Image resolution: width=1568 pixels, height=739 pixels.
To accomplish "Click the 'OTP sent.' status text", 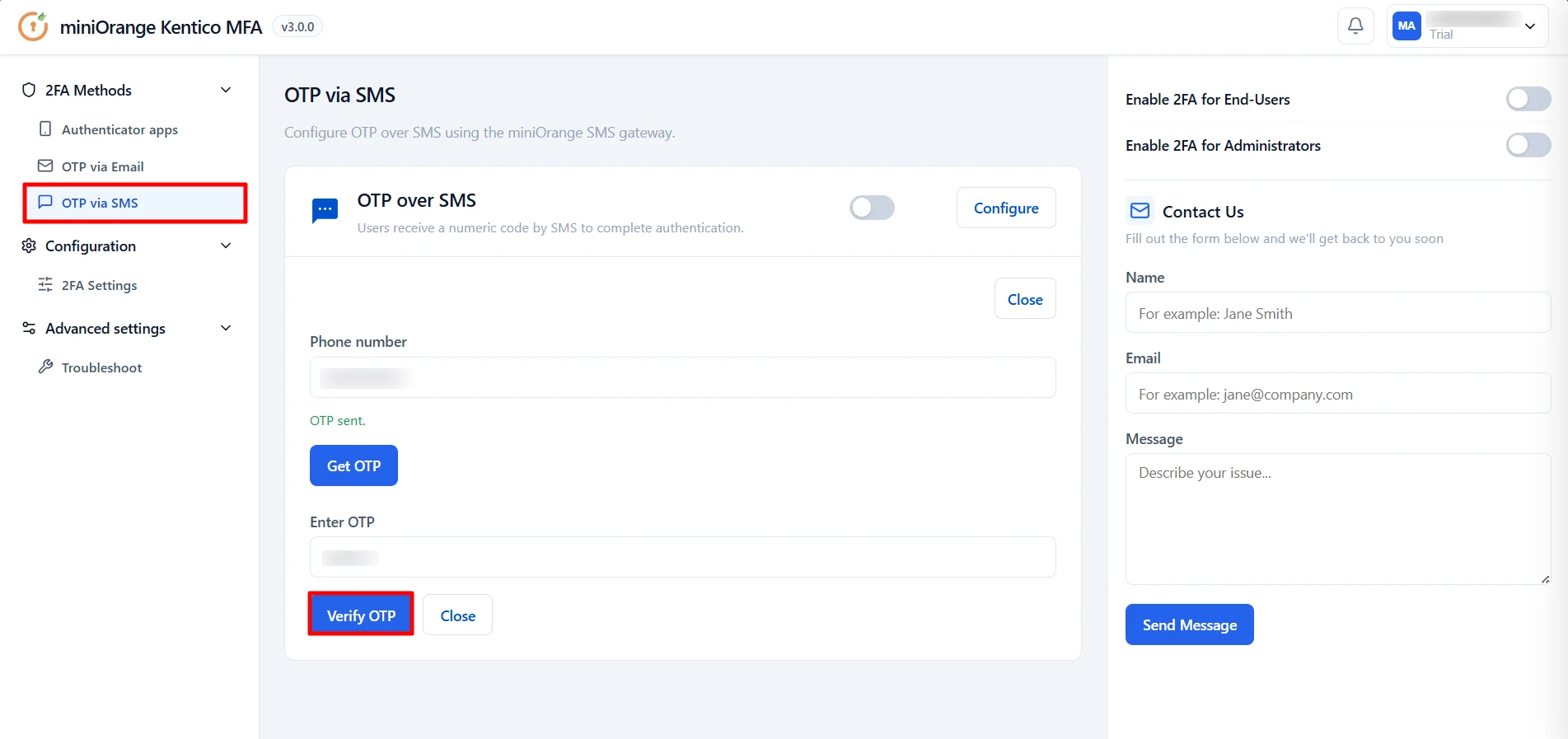I will (337, 420).
